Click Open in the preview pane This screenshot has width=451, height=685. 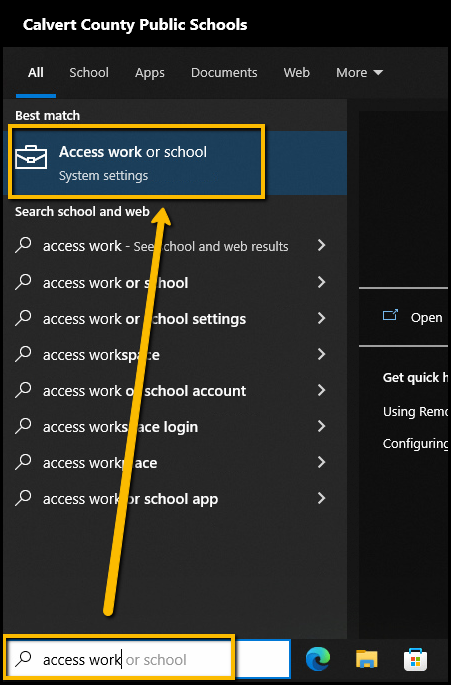(426, 318)
